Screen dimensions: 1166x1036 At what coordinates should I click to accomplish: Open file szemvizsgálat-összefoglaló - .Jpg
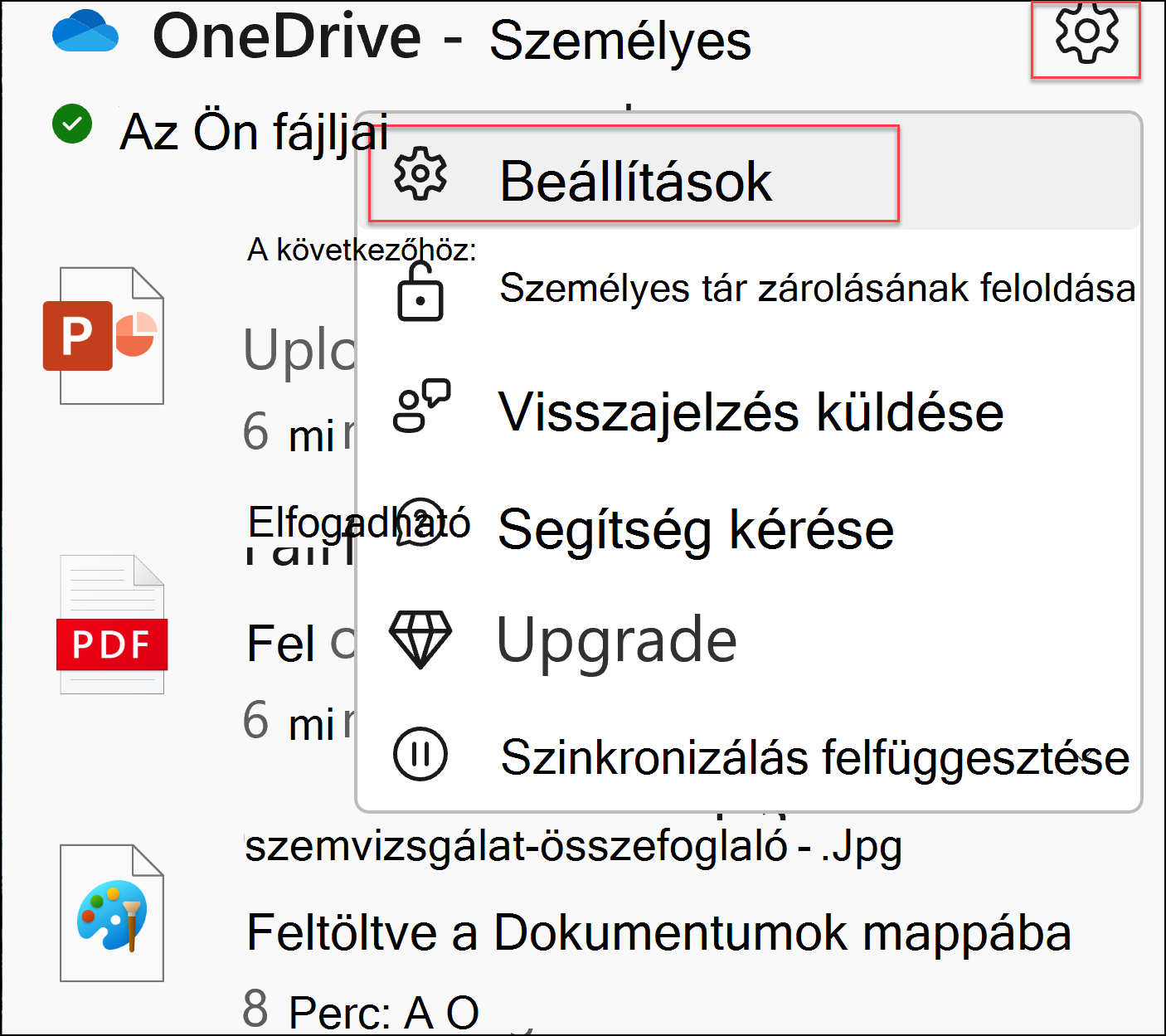click(x=574, y=847)
